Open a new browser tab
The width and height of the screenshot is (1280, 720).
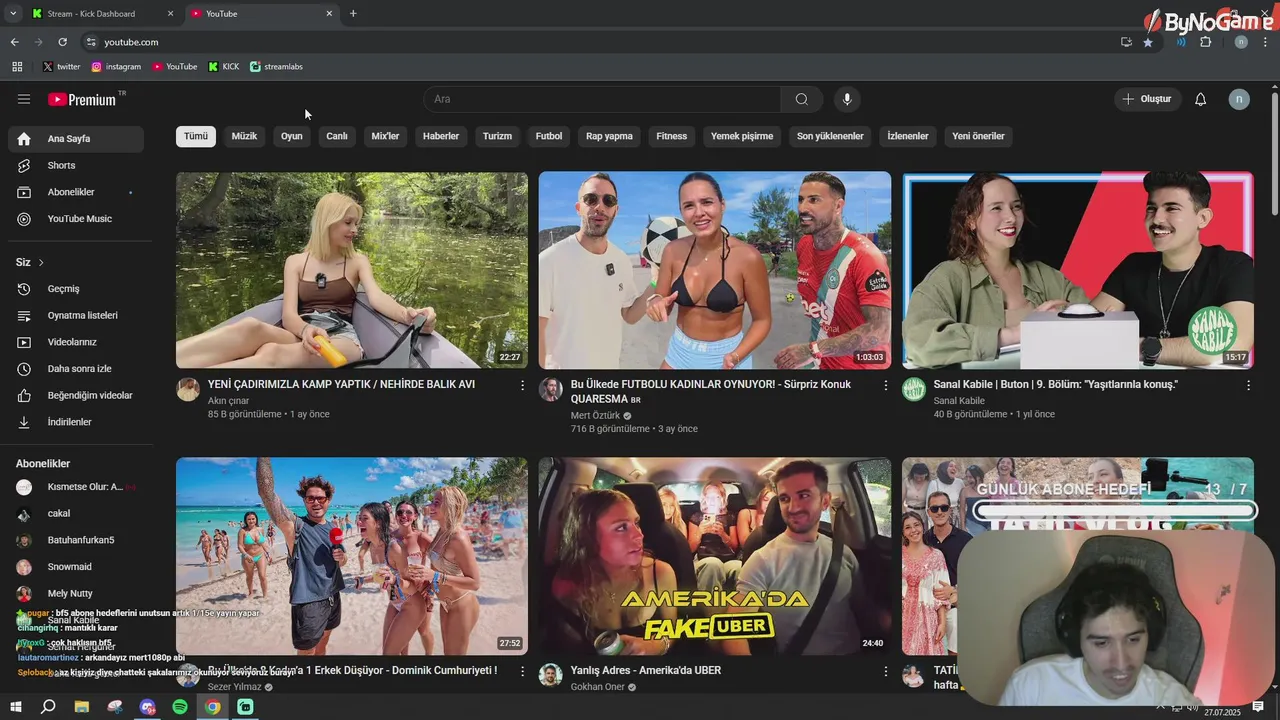pyautogui.click(x=353, y=14)
